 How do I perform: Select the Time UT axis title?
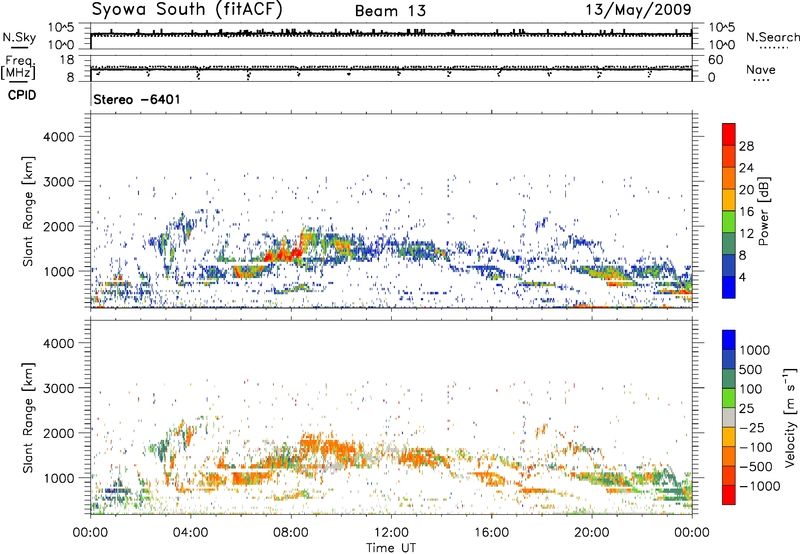pyautogui.click(x=391, y=548)
